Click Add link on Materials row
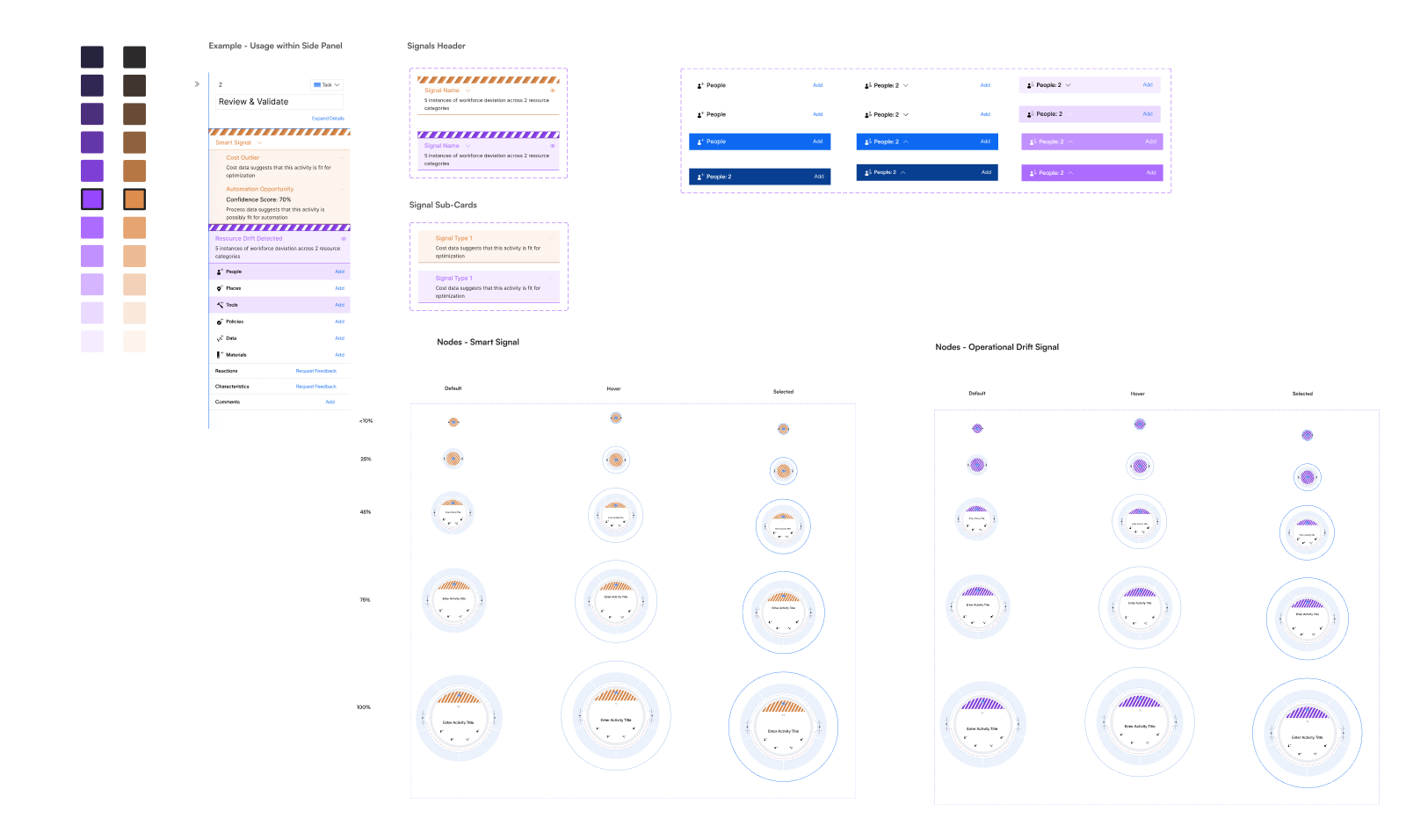Viewport: 1406px width, 840px height. (x=339, y=355)
